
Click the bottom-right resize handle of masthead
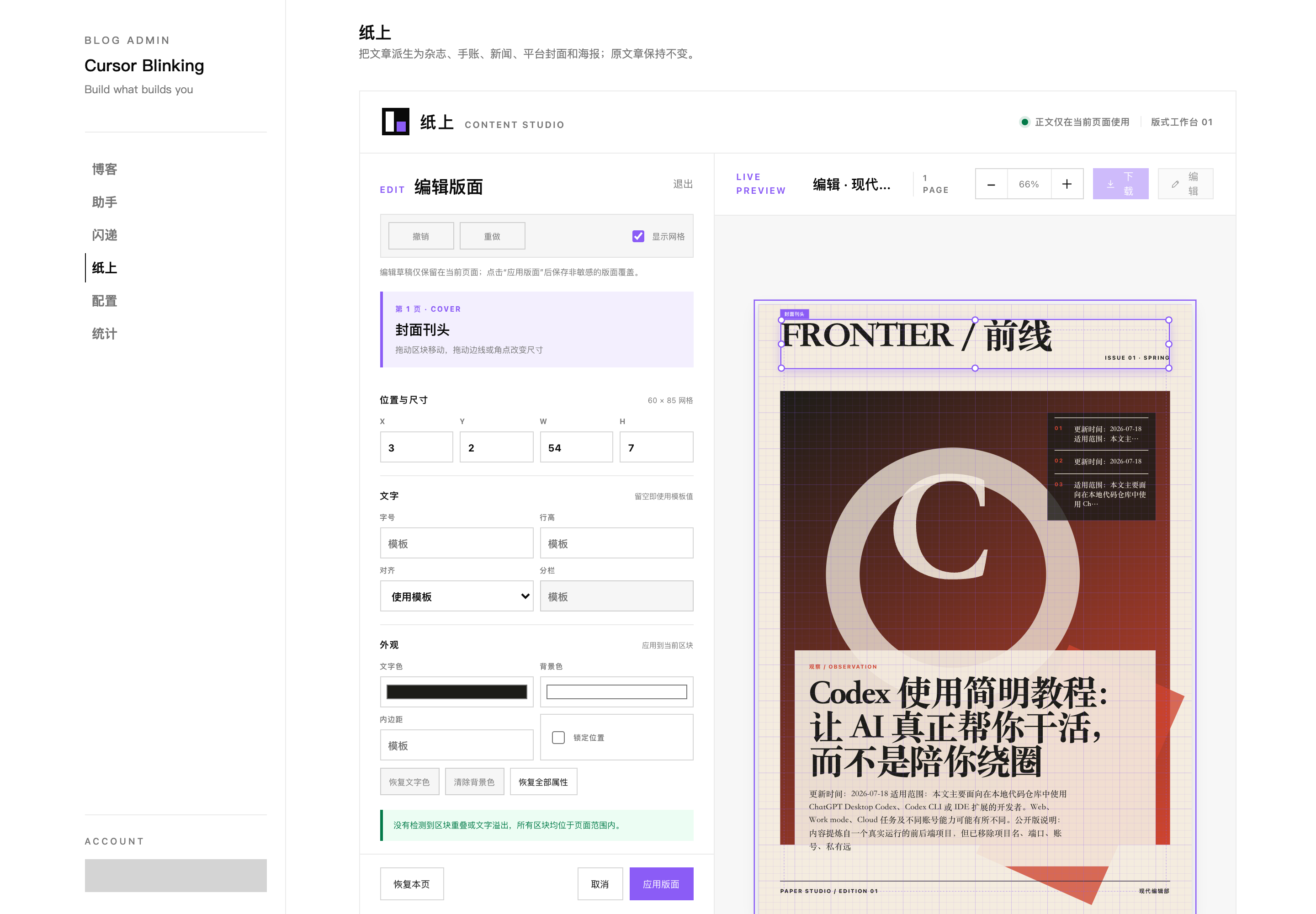[1169, 368]
